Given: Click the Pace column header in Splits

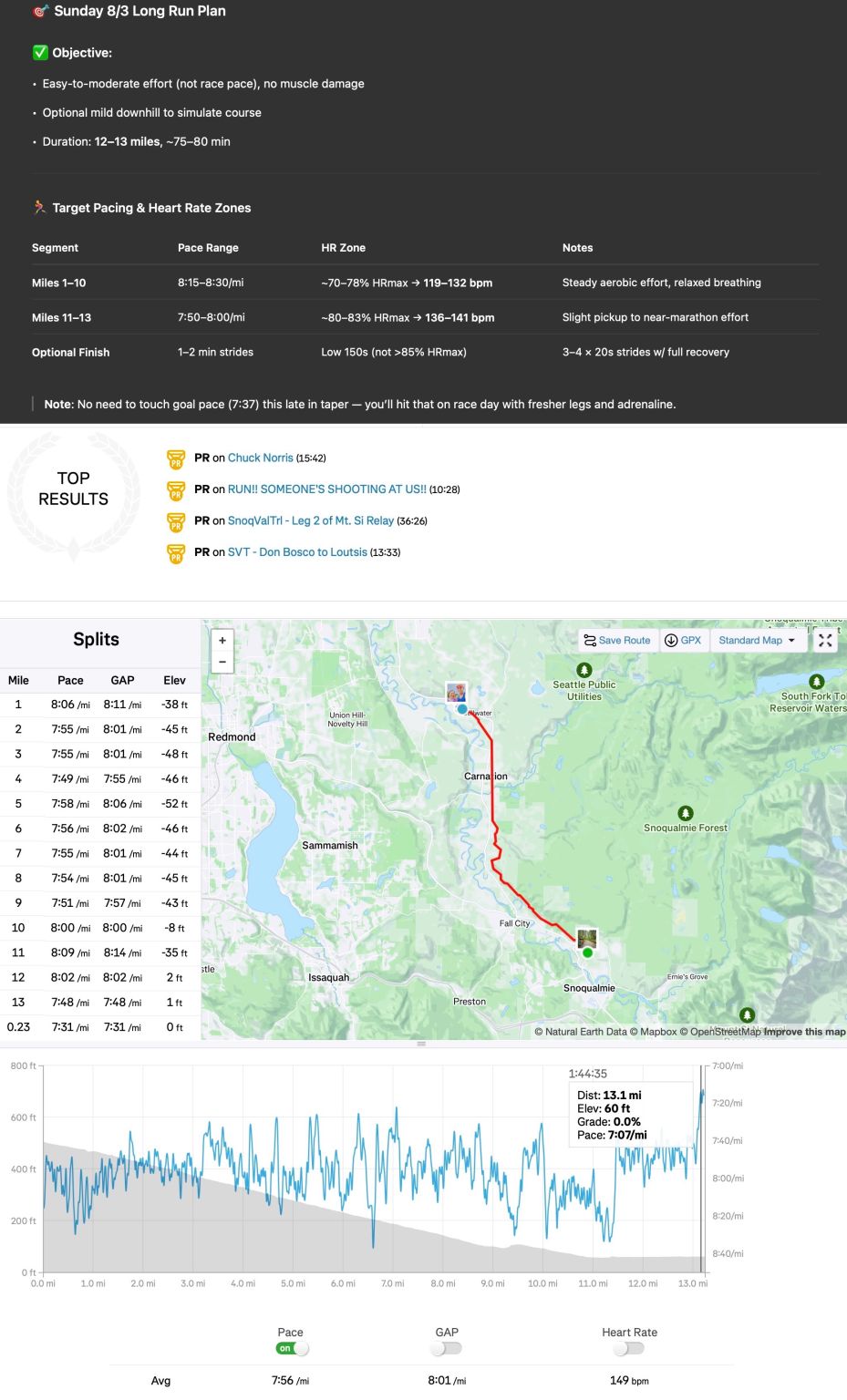Looking at the screenshot, I should tap(70, 680).
